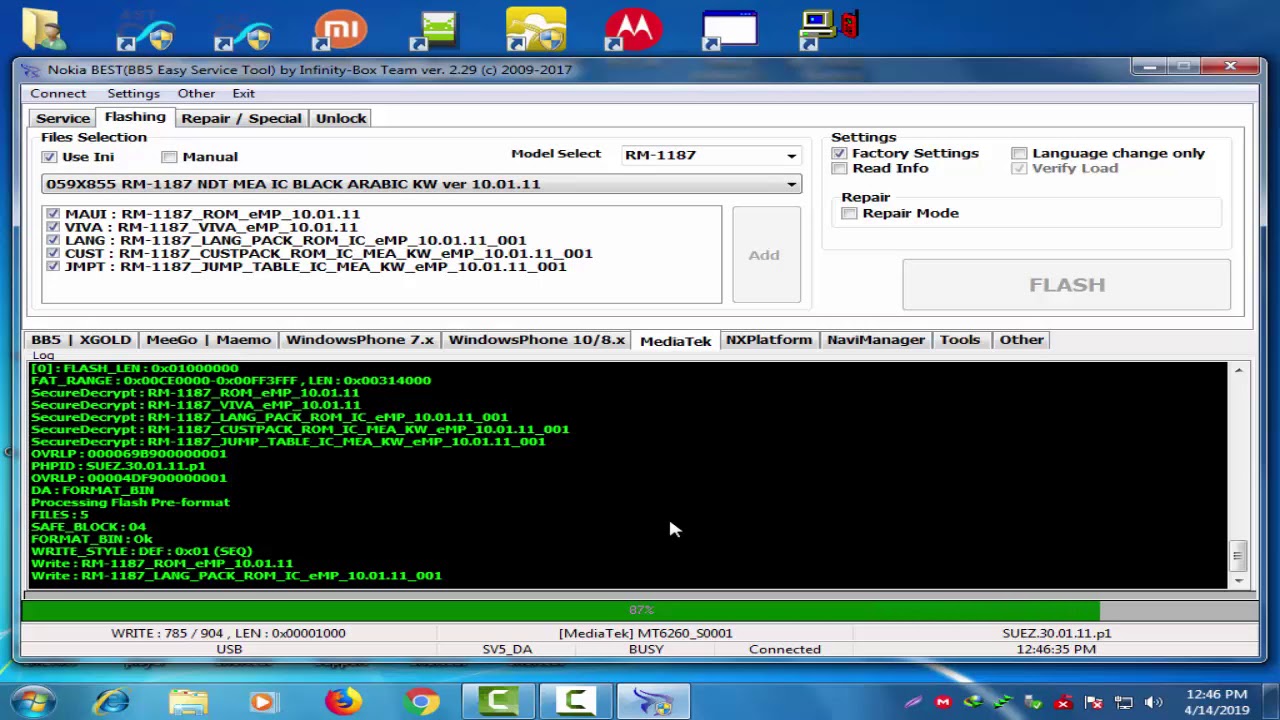Screen dimensions: 1280x720
Task: Switch to the Unlock tab
Action: (x=341, y=118)
